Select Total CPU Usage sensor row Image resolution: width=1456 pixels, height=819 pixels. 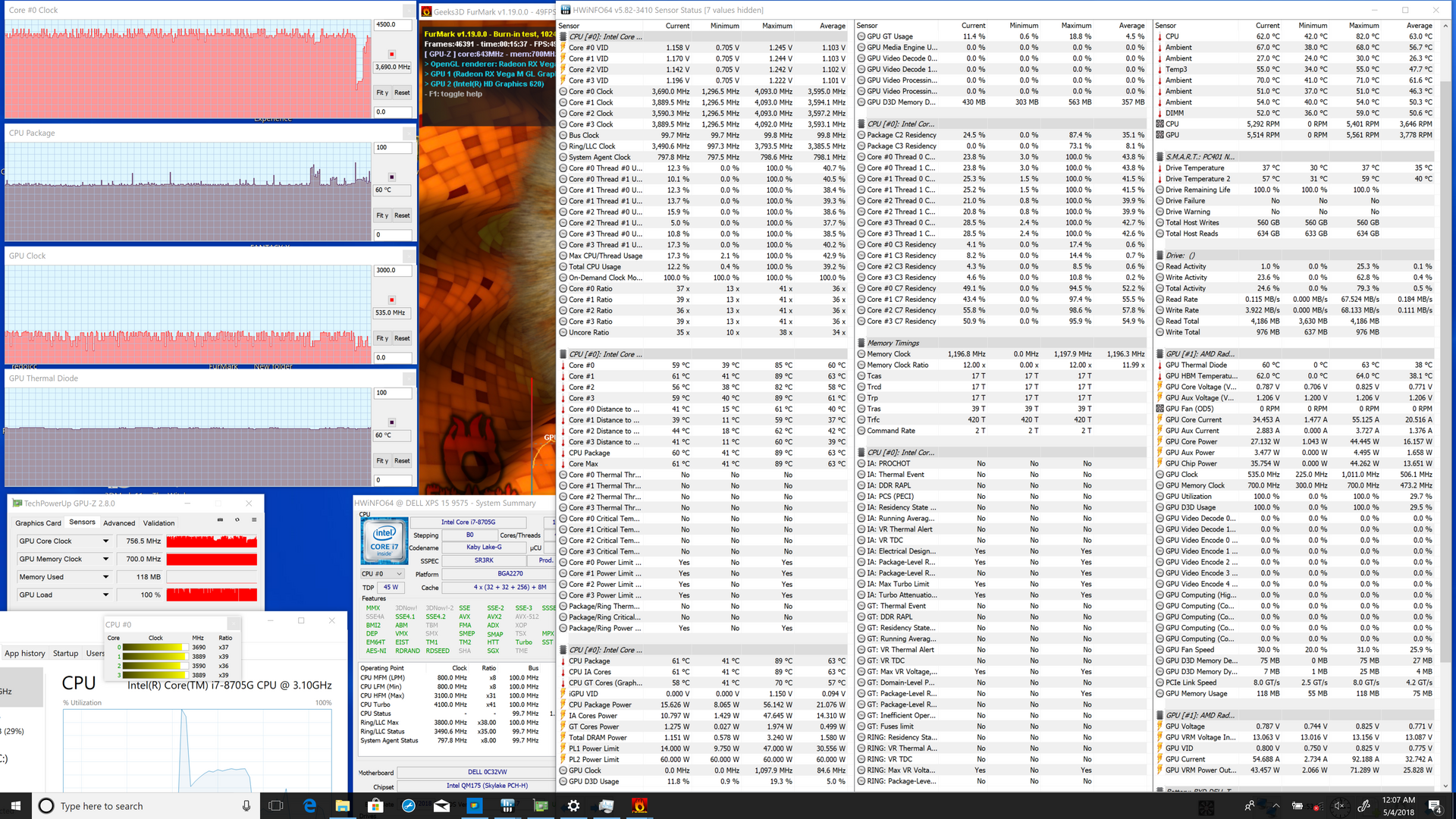pos(702,267)
